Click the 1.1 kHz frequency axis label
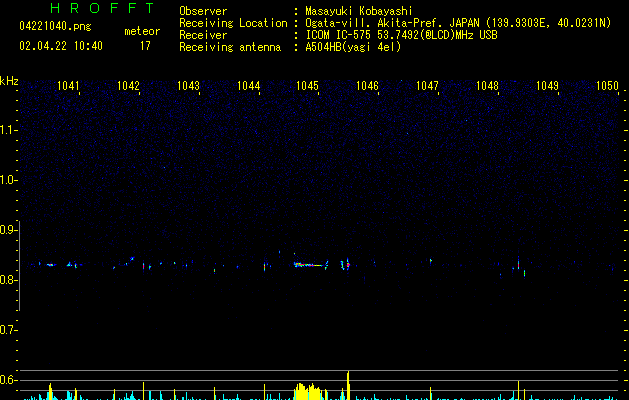The width and height of the screenshot is (629, 400). click(x=9, y=130)
